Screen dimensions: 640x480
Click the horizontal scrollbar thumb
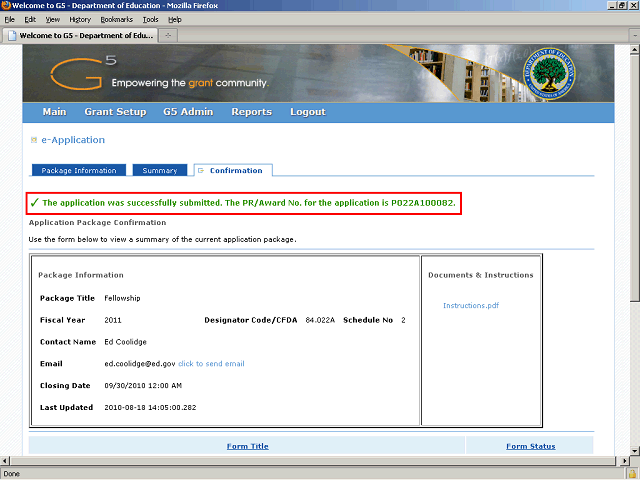[313, 461]
